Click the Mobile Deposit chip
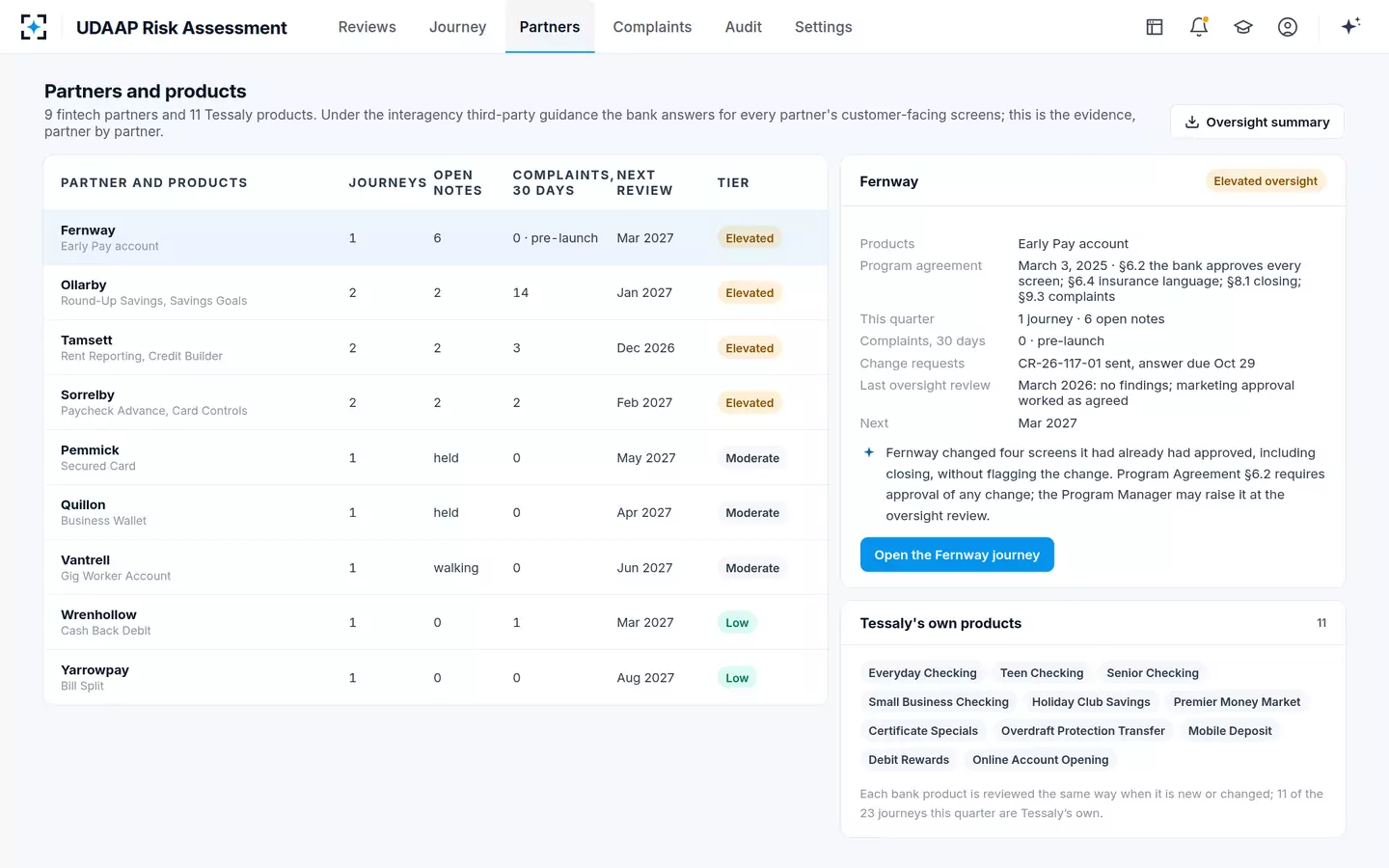The height and width of the screenshot is (868, 1389). (x=1230, y=731)
